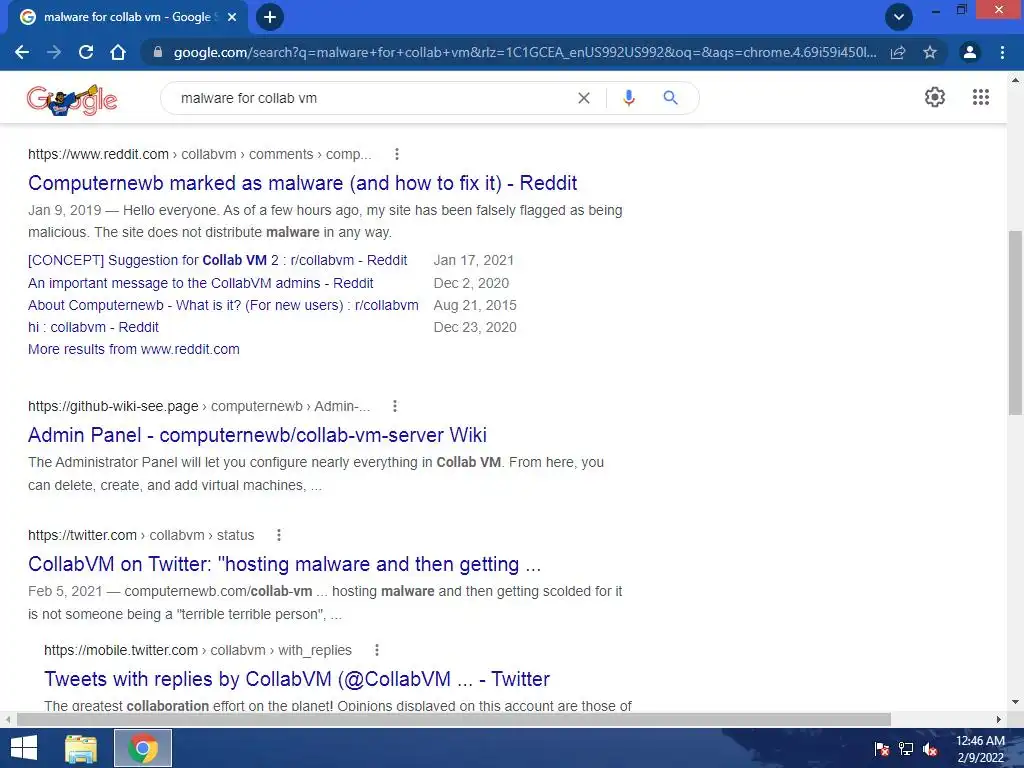This screenshot has width=1024, height=768.
Task: Open Action Center flag tray icon
Action: (882, 749)
